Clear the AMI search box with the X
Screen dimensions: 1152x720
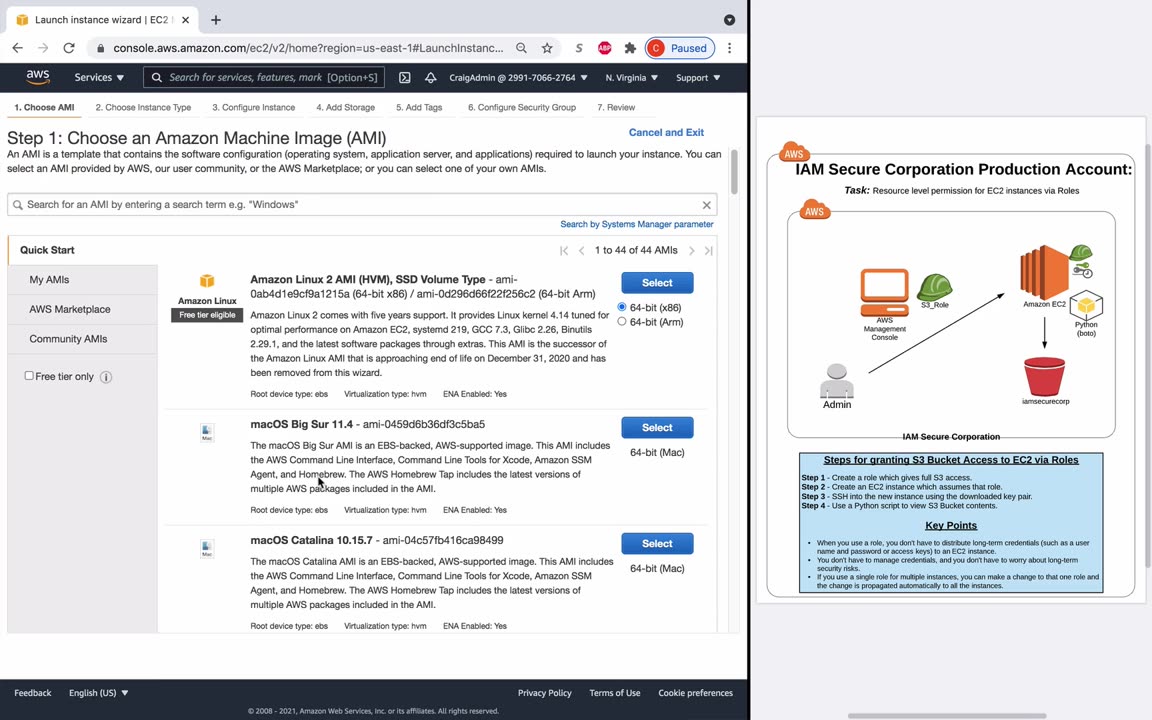tap(706, 205)
